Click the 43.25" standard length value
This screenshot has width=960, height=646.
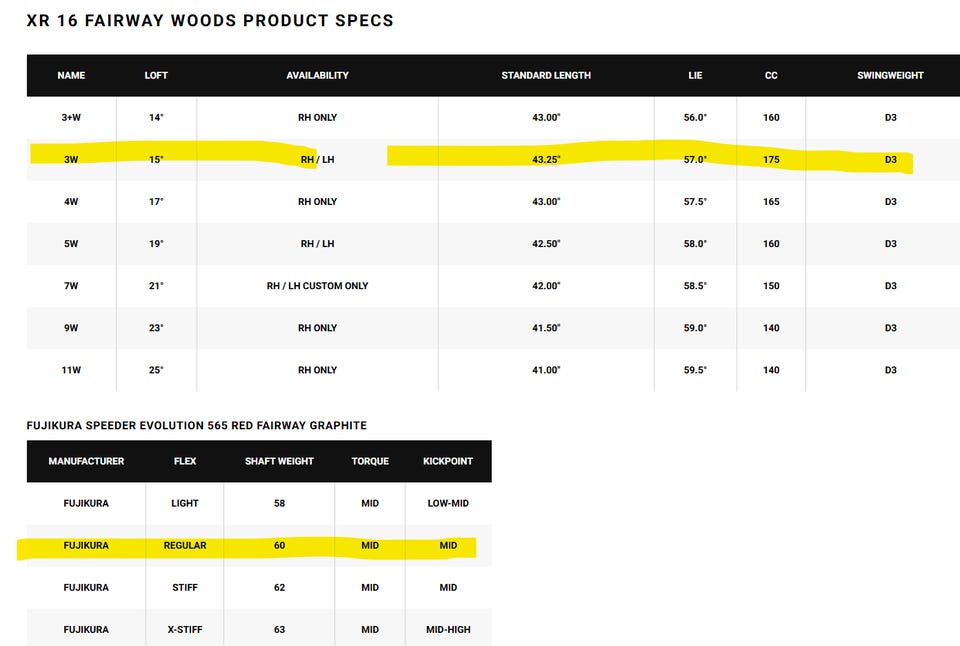(546, 159)
